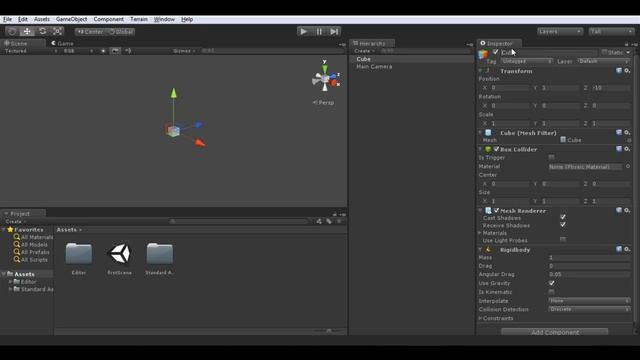Toggle Use Gravity checkbox
This screenshot has height=360, width=640.
tap(551, 283)
